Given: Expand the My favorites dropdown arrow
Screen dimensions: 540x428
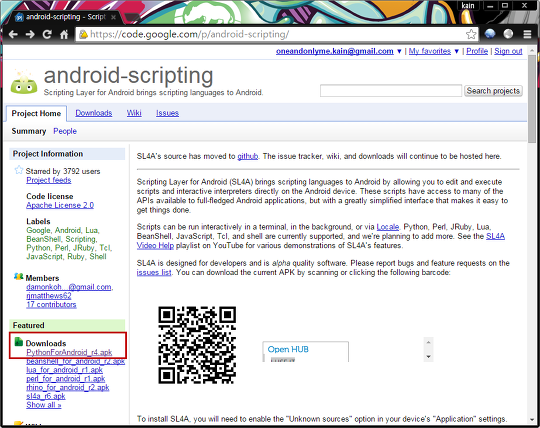Looking at the screenshot, I should click(x=456, y=51).
